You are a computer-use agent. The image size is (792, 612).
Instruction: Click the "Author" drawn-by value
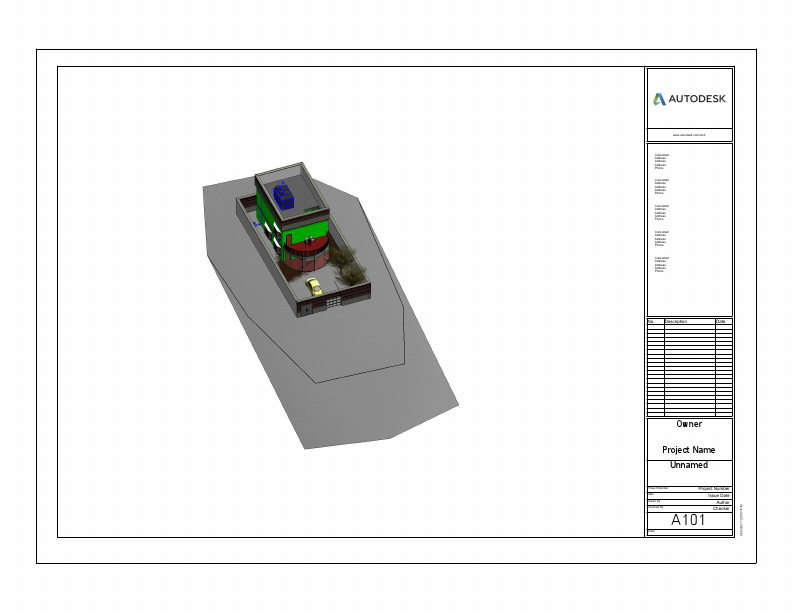click(x=723, y=502)
